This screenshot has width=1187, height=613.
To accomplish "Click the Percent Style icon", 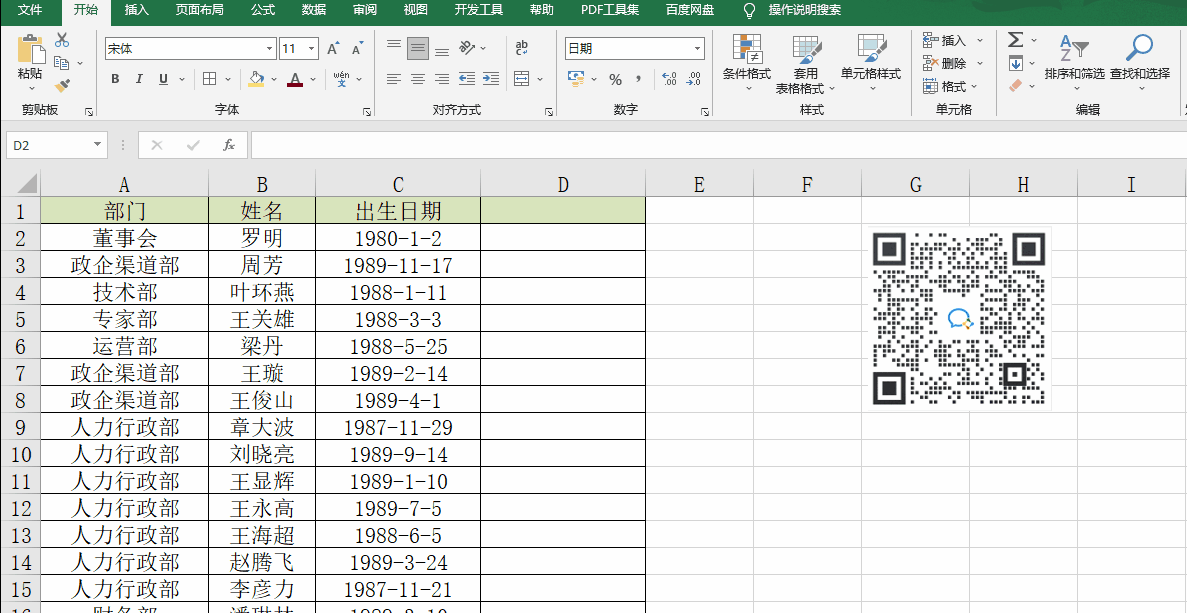I will (x=615, y=79).
